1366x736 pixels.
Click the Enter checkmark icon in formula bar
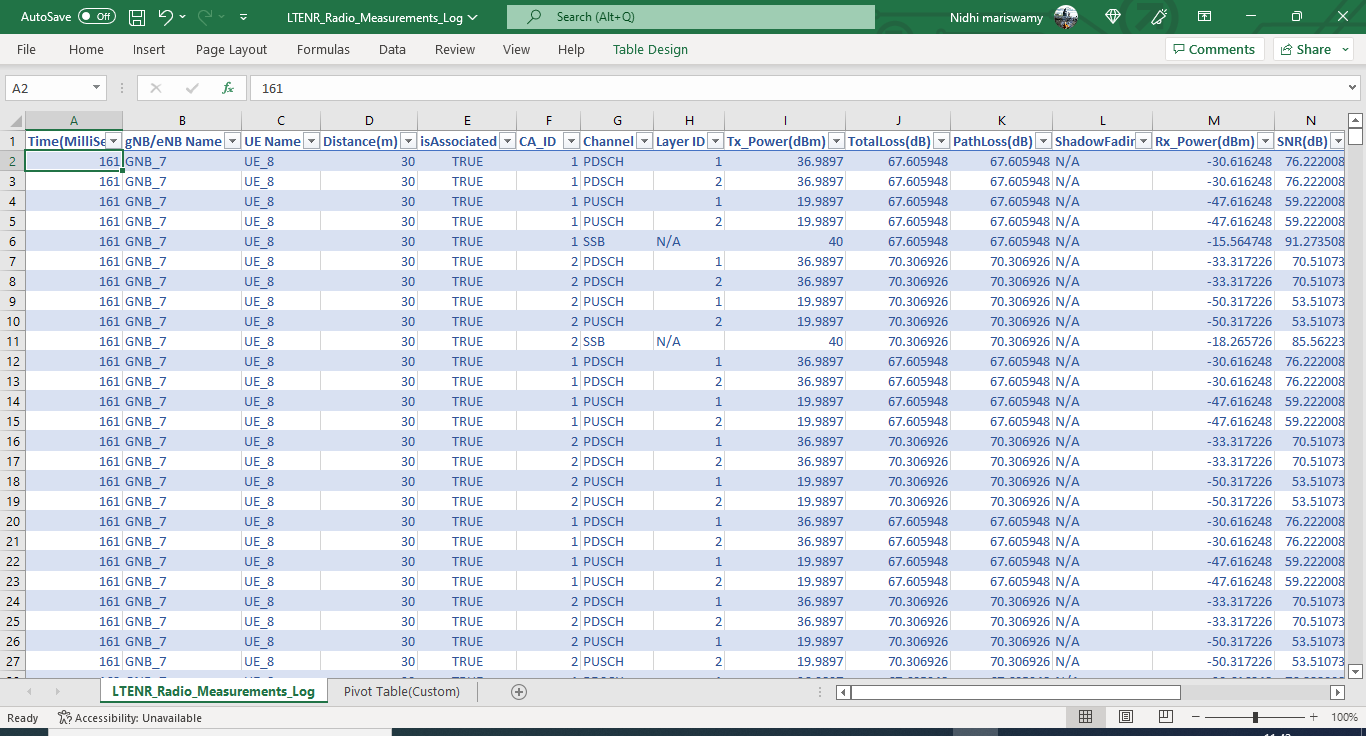tap(192, 88)
